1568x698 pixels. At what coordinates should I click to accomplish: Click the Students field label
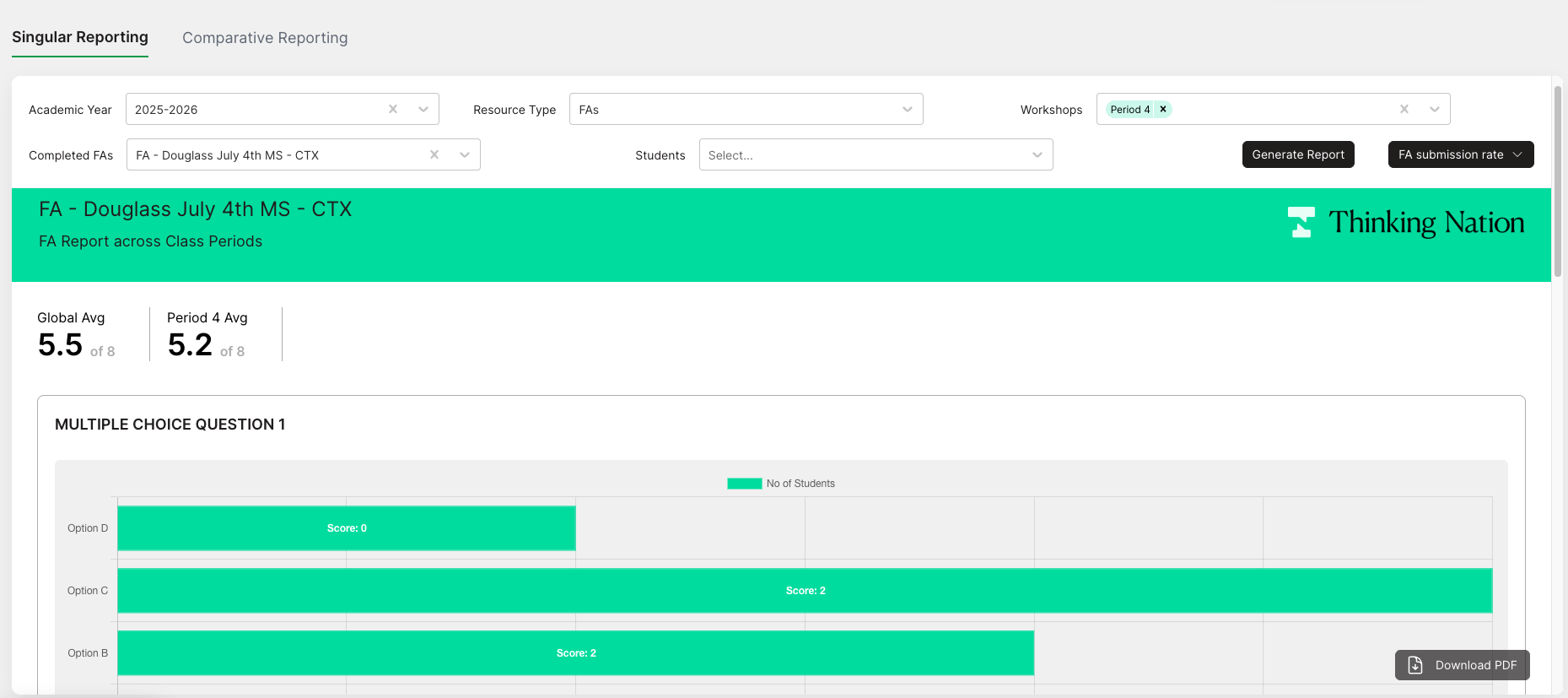(x=660, y=155)
